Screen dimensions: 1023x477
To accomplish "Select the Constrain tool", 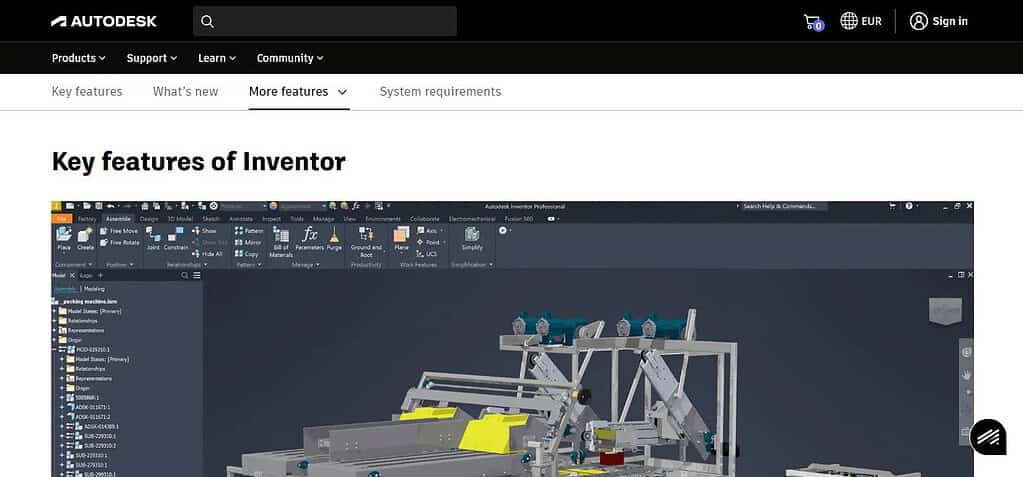I will click(176, 239).
